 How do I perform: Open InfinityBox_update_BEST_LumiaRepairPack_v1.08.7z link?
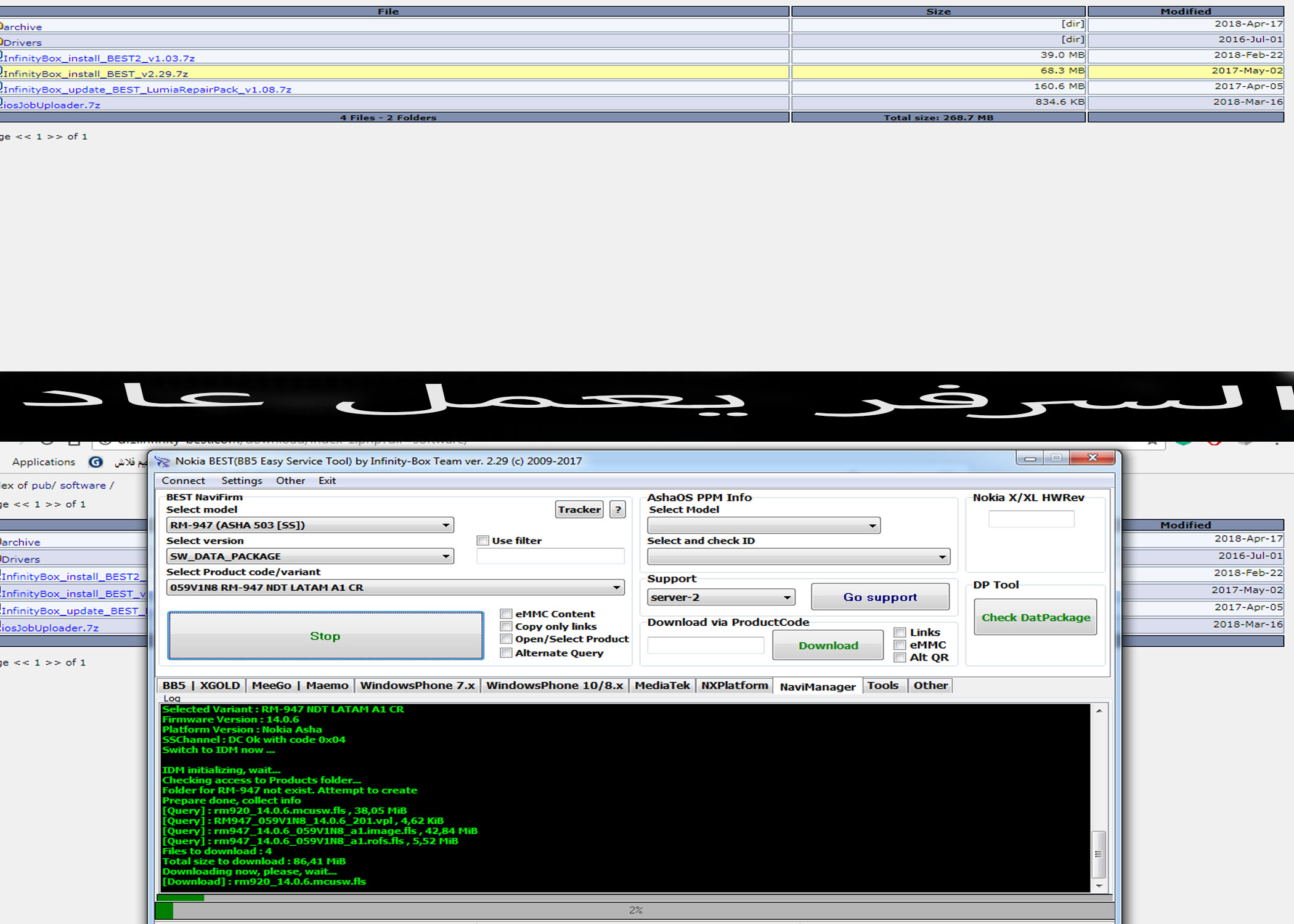[147, 90]
